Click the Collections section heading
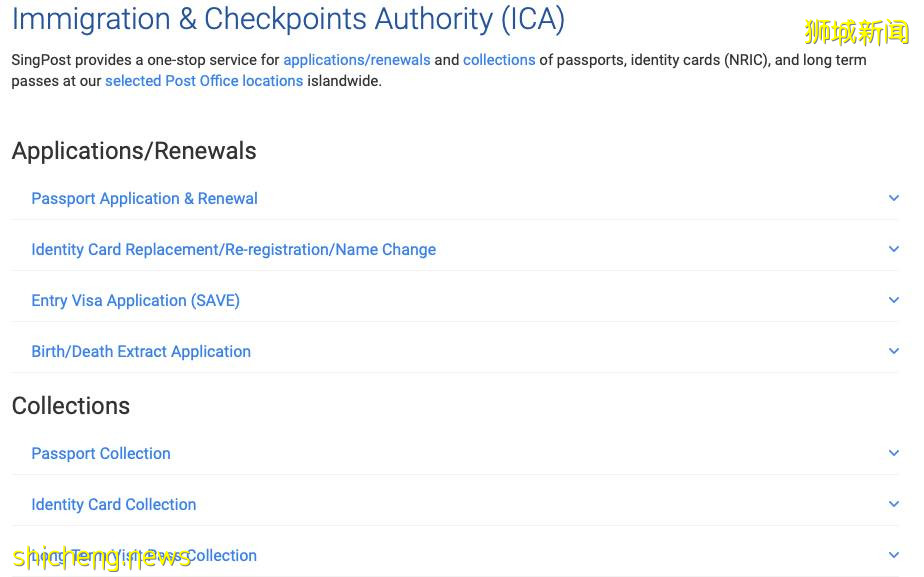 pyautogui.click(x=71, y=405)
